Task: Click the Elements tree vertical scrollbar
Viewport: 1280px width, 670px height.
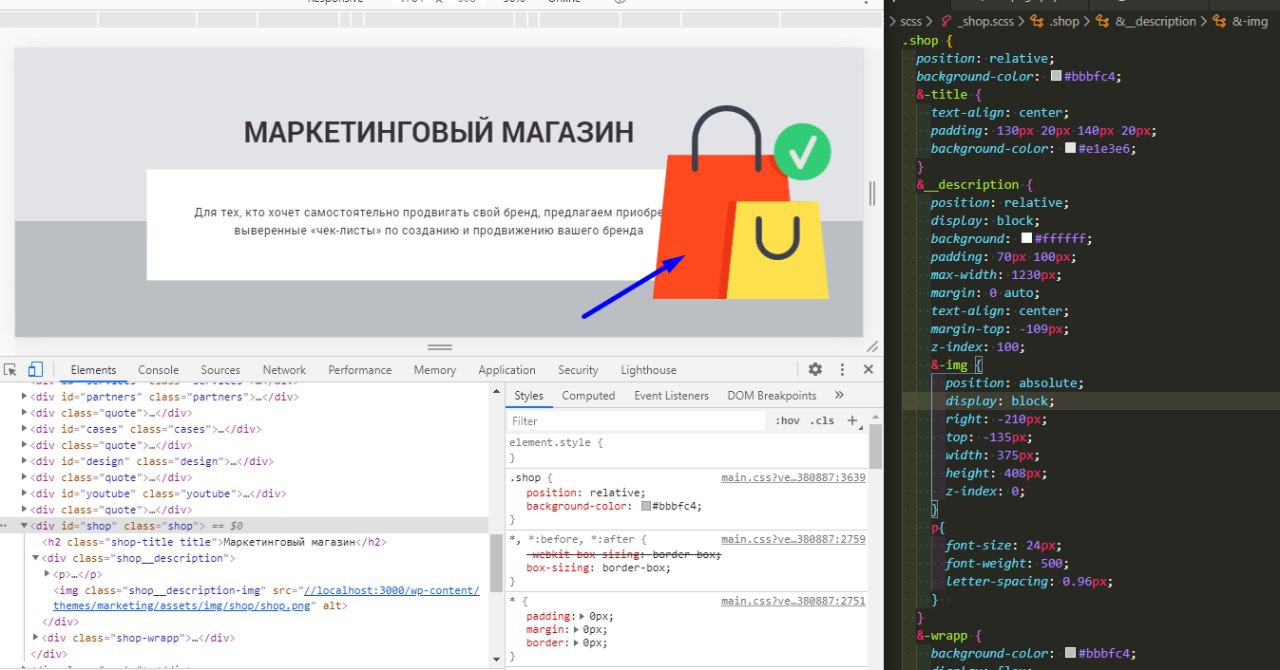Action: coord(496,563)
